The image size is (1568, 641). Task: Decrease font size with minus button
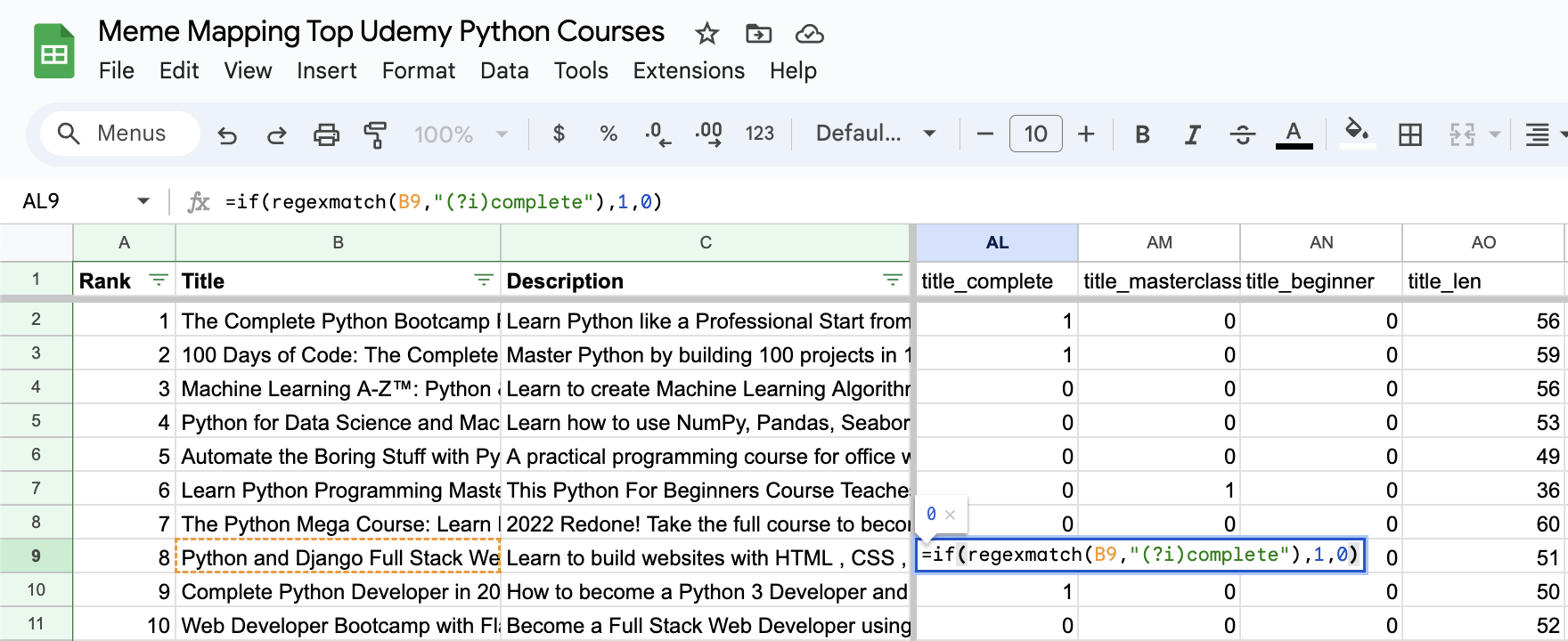(984, 134)
